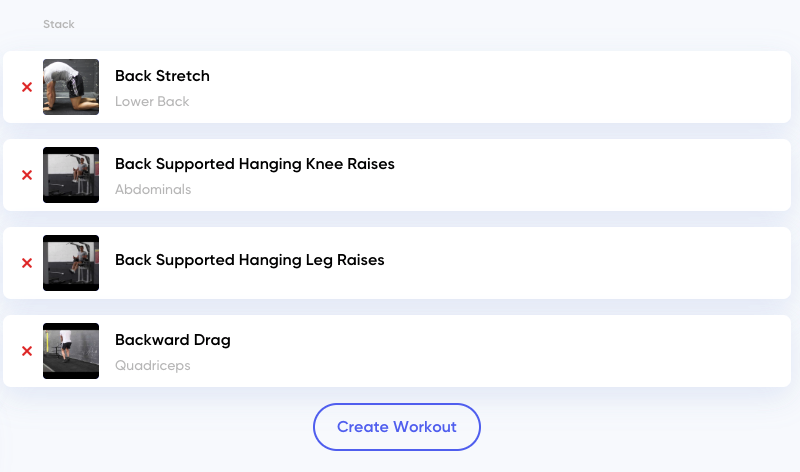Select the Back Stretch title

(162, 76)
